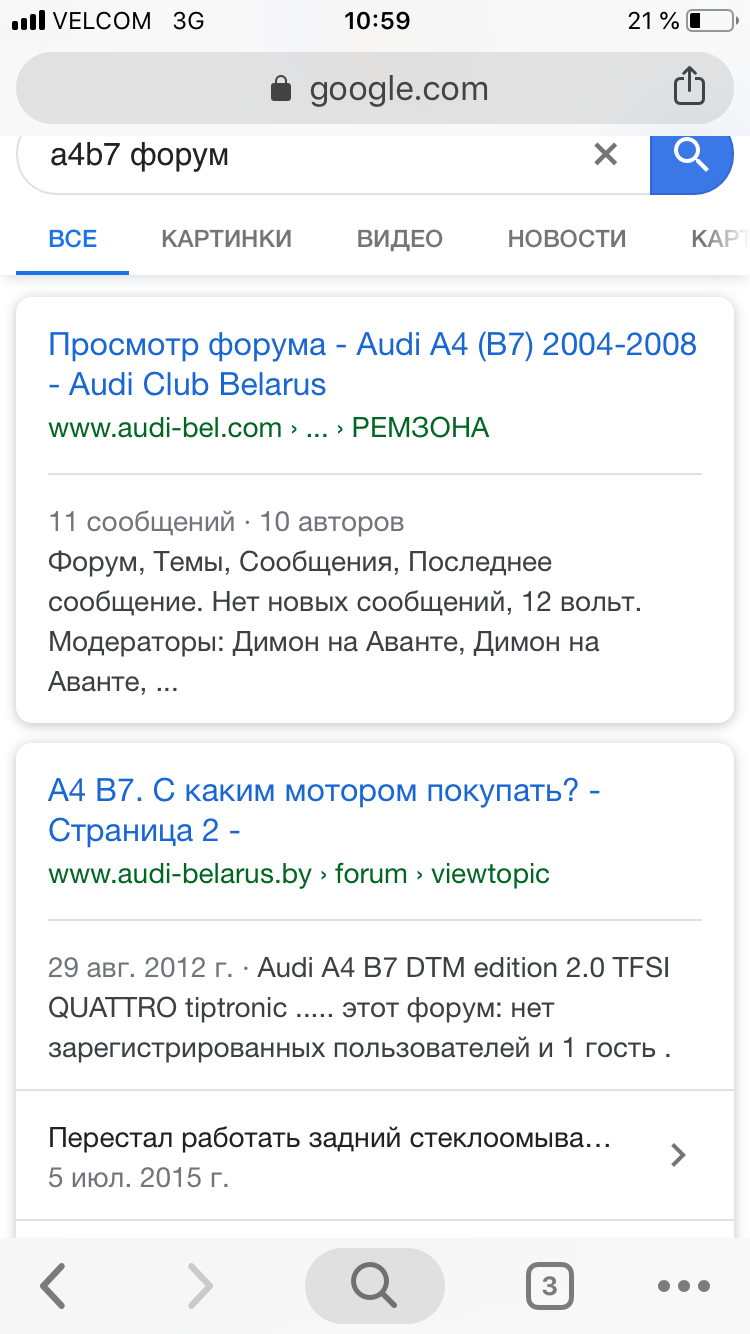Tap the lock icon beside google.com
The image size is (750, 1334).
click(x=281, y=89)
